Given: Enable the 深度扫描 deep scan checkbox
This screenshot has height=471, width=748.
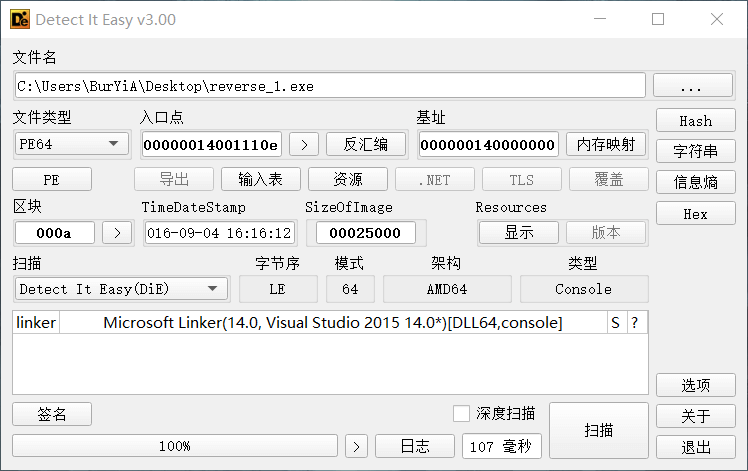Looking at the screenshot, I should (x=461, y=413).
